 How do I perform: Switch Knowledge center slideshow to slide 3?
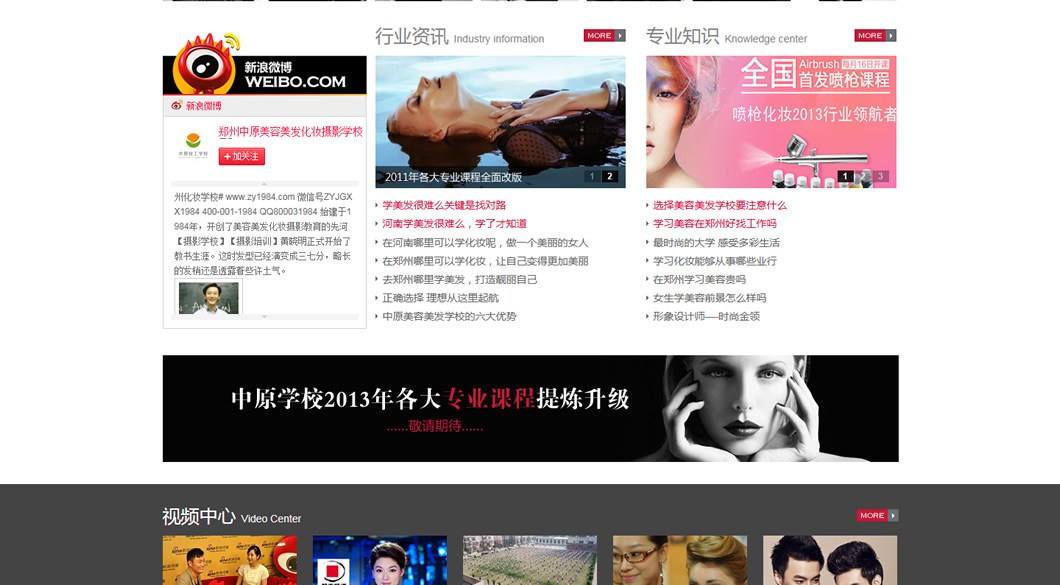(x=880, y=177)
